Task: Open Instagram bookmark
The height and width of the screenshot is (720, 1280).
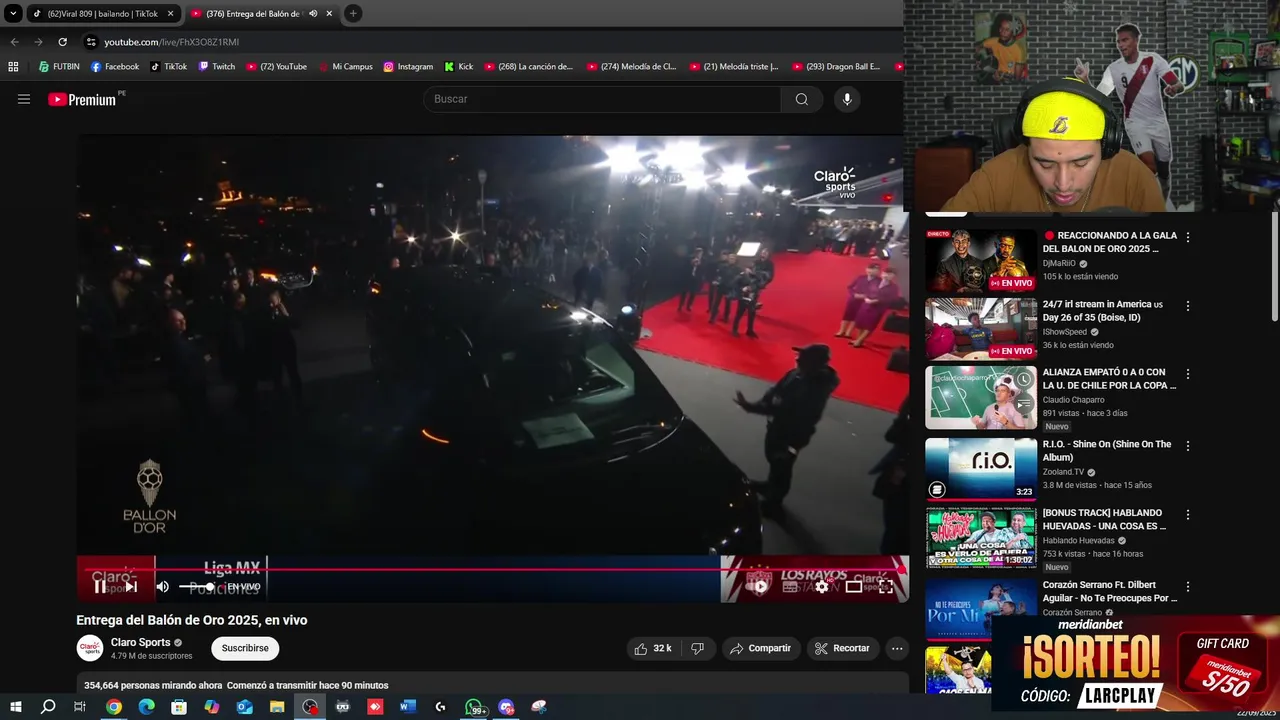Action: tap(408, 67)
